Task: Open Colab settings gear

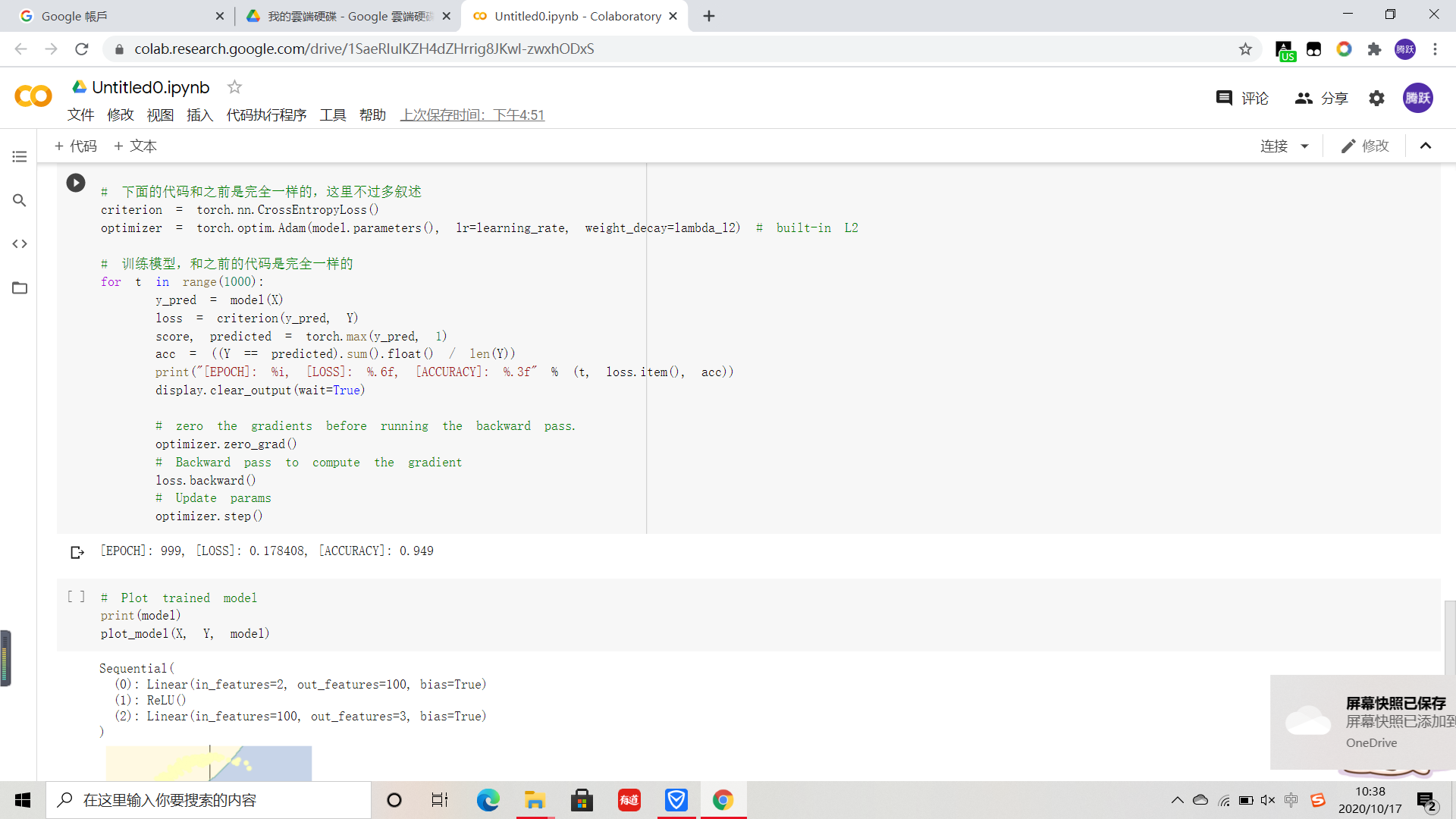Action: 1376,98
